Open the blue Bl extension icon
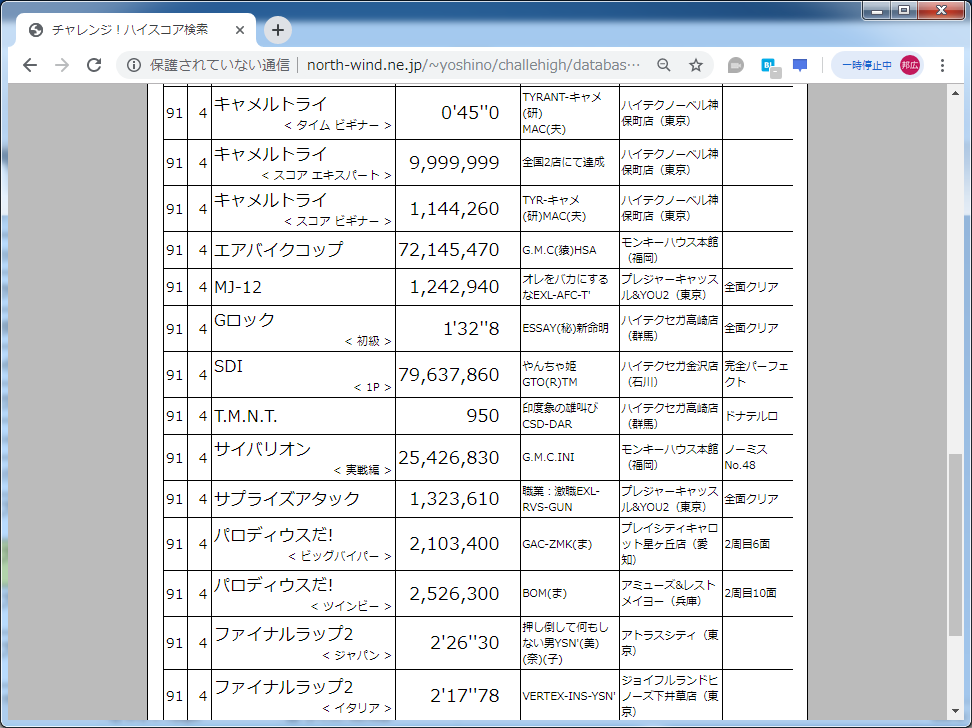The image size is (972, 728). coord(767,63)
